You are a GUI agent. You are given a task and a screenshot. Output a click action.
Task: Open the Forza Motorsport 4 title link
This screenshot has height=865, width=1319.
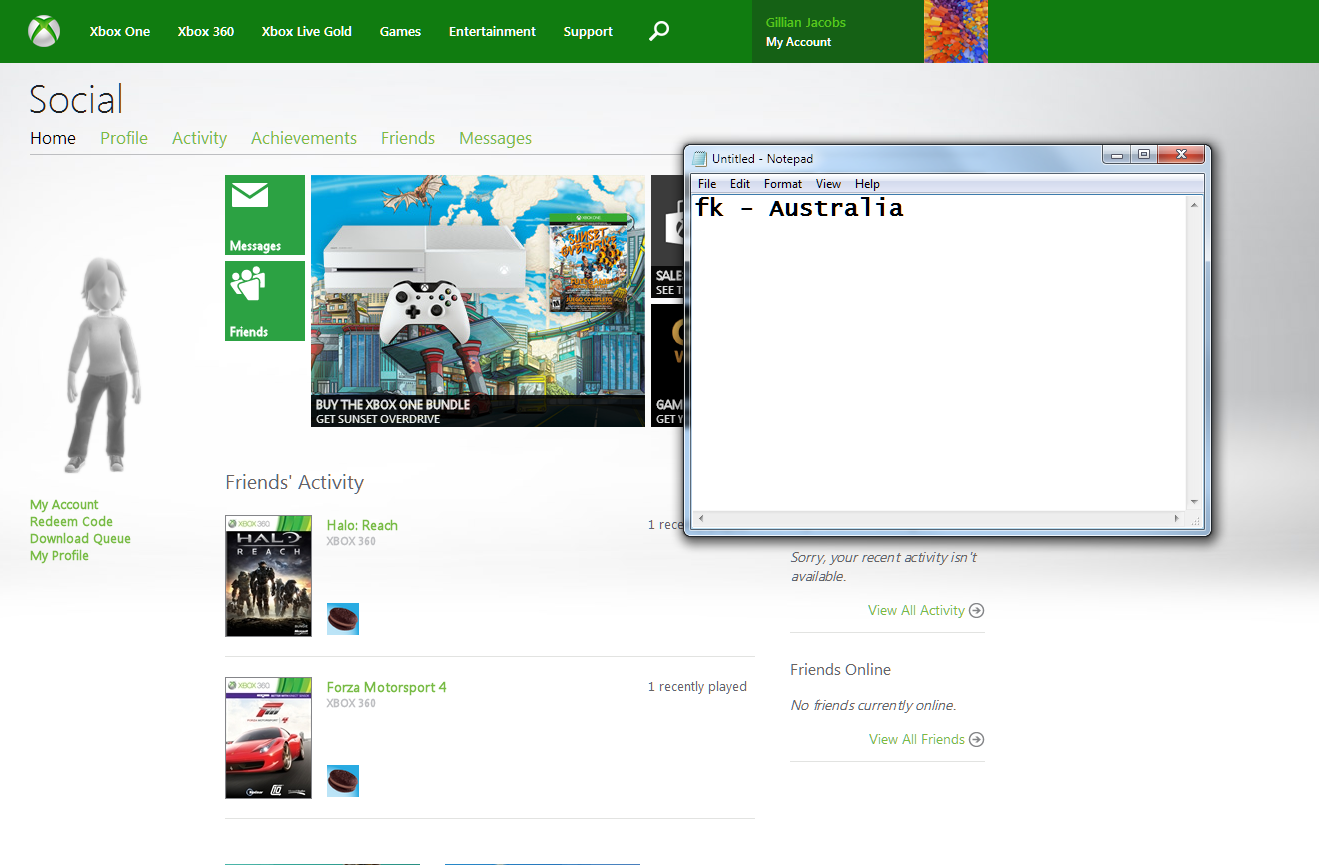point(386,687)
